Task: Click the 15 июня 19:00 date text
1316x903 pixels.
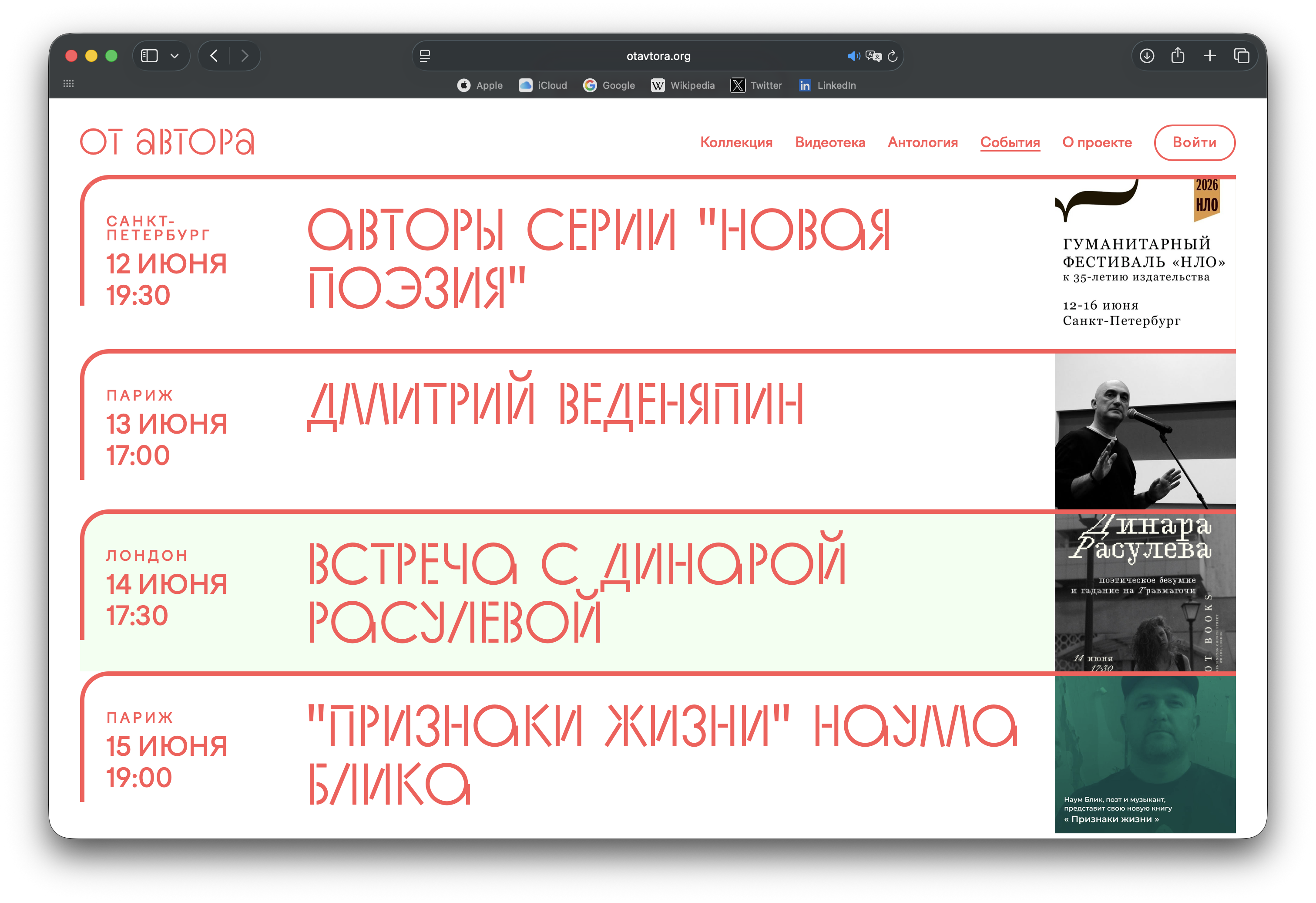Action: point(167,761)
